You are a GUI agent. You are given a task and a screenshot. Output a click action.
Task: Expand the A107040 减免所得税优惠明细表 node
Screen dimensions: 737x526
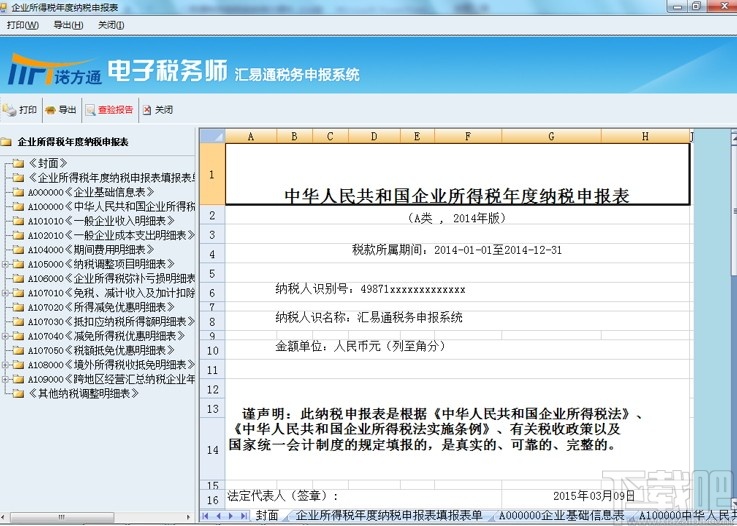point(5,336)
